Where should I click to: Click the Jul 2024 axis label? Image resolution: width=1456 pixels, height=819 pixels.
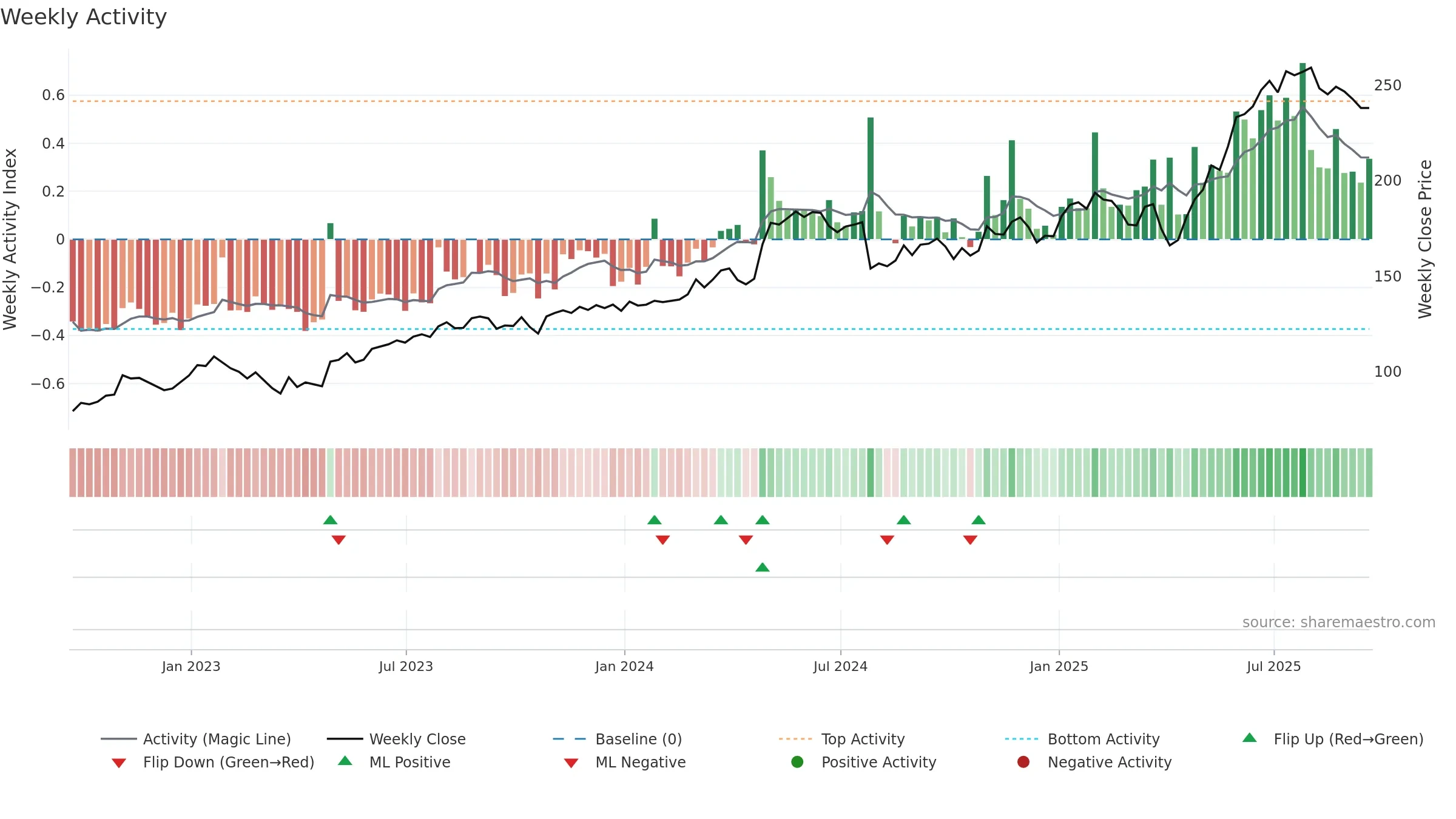[840, 666]
